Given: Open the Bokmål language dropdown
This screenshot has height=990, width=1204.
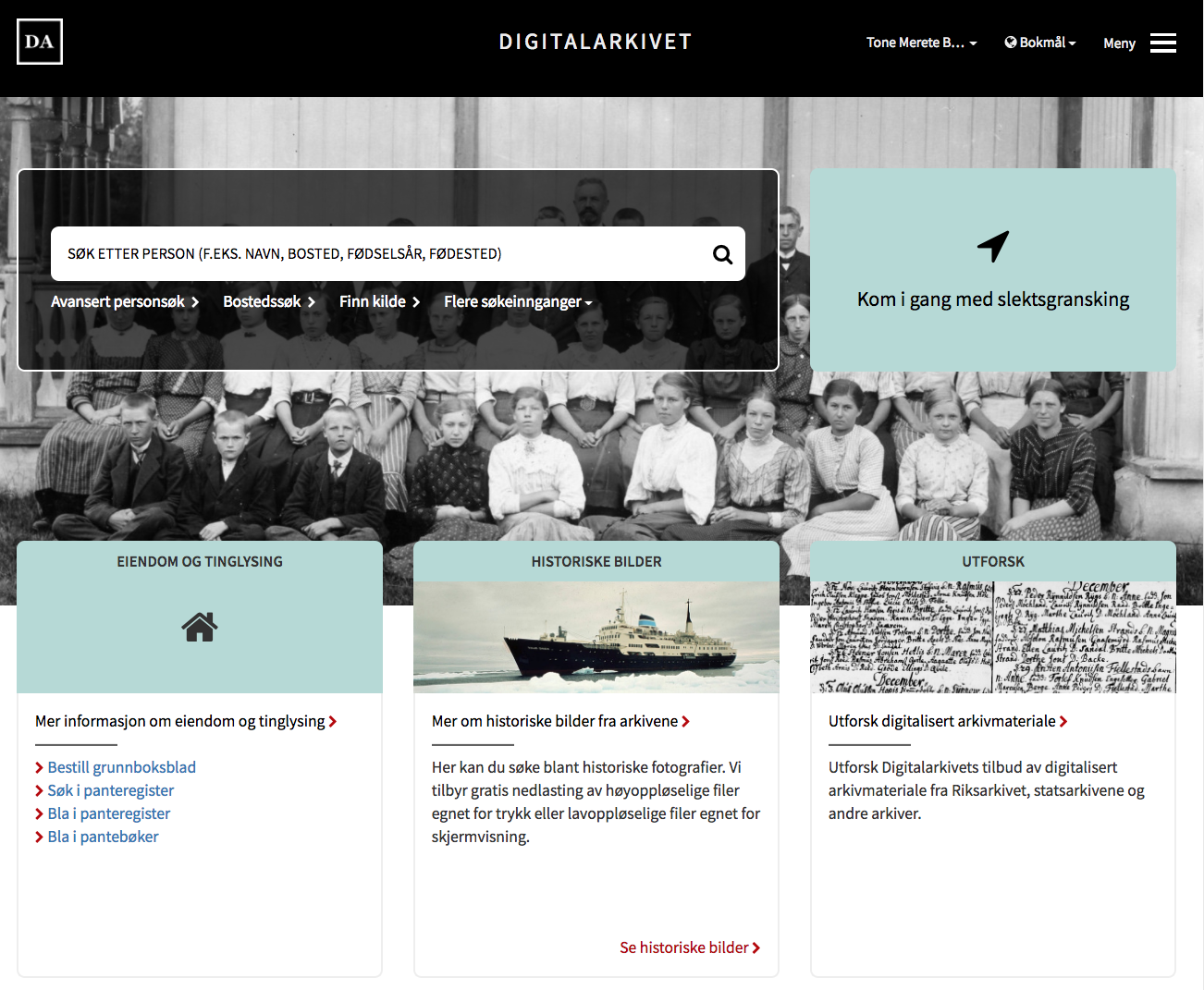Looking at the screenshot, I should (1040, 43).
